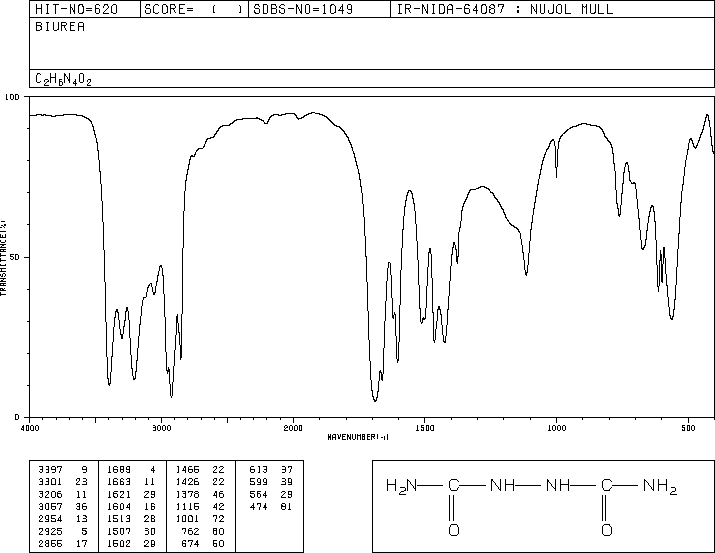Select the TRANSMITTANCE axis title

click(x=3, y=258)
